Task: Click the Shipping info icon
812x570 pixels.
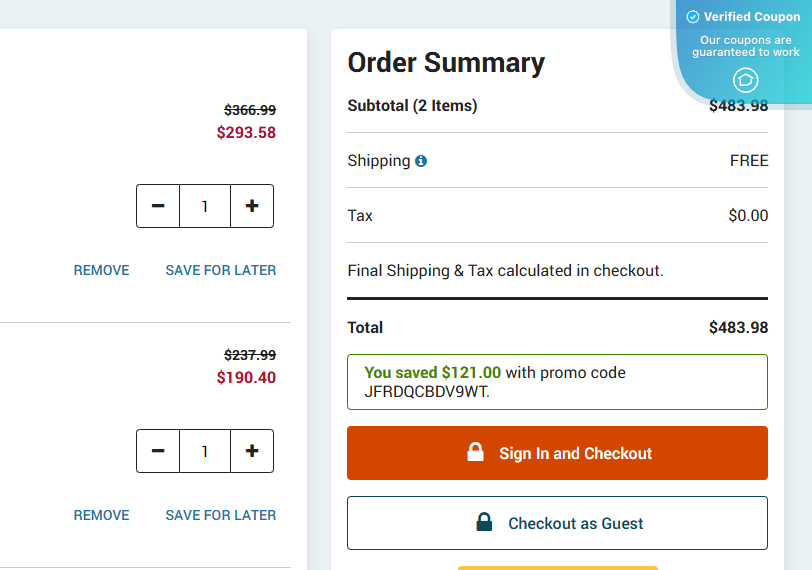Action: (x=421, y=161)
